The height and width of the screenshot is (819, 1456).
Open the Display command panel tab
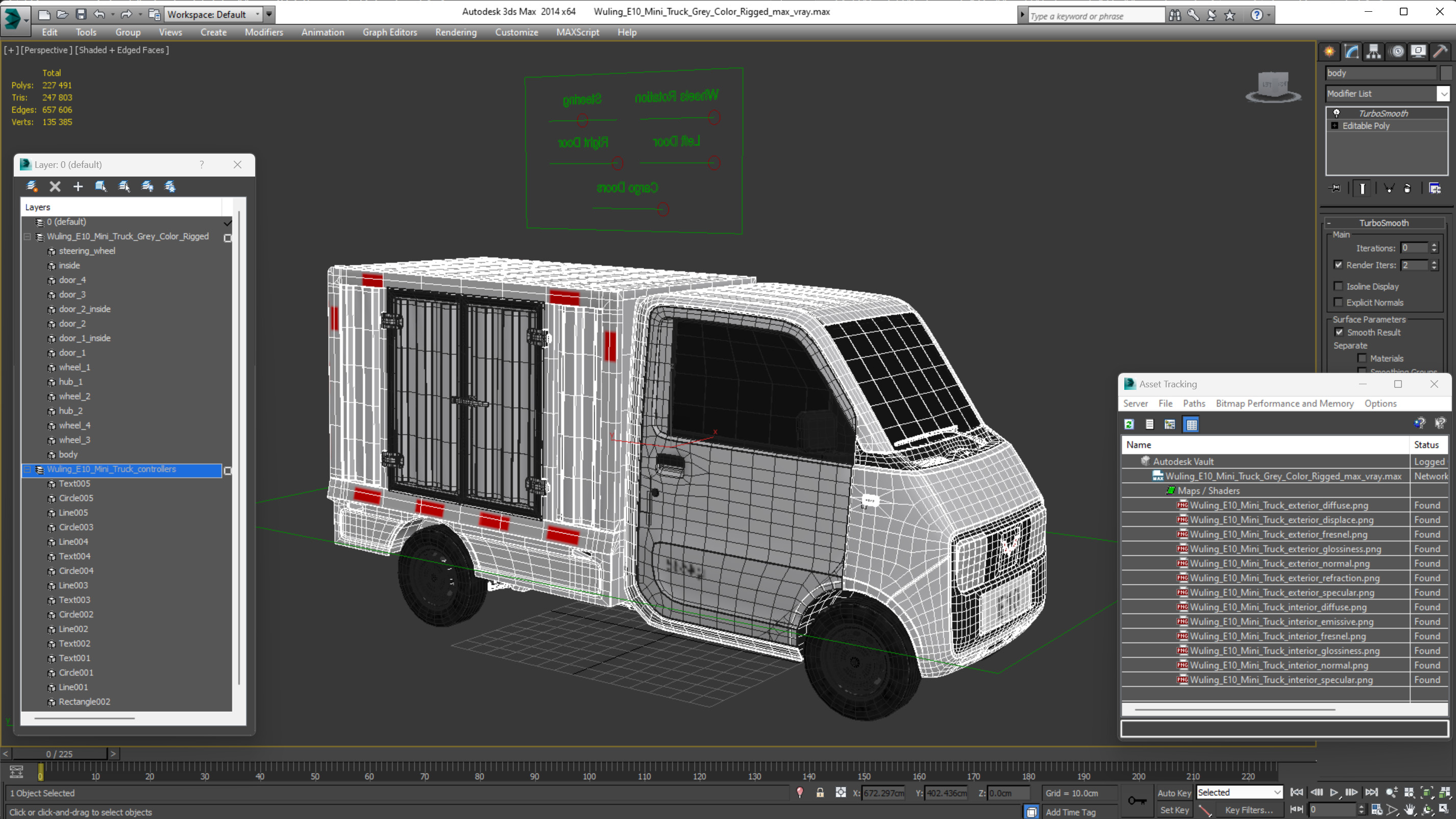point(1418,52)
